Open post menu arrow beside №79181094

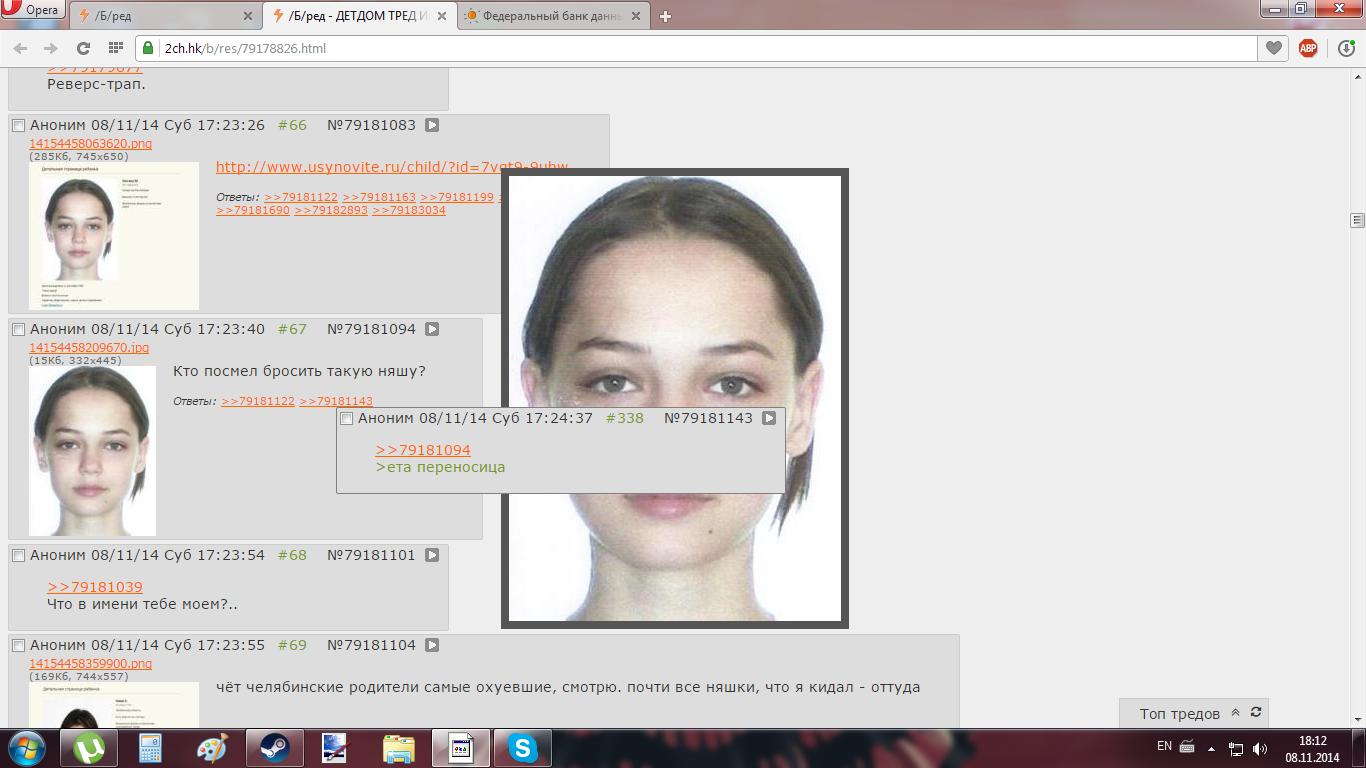click(432, 329)
